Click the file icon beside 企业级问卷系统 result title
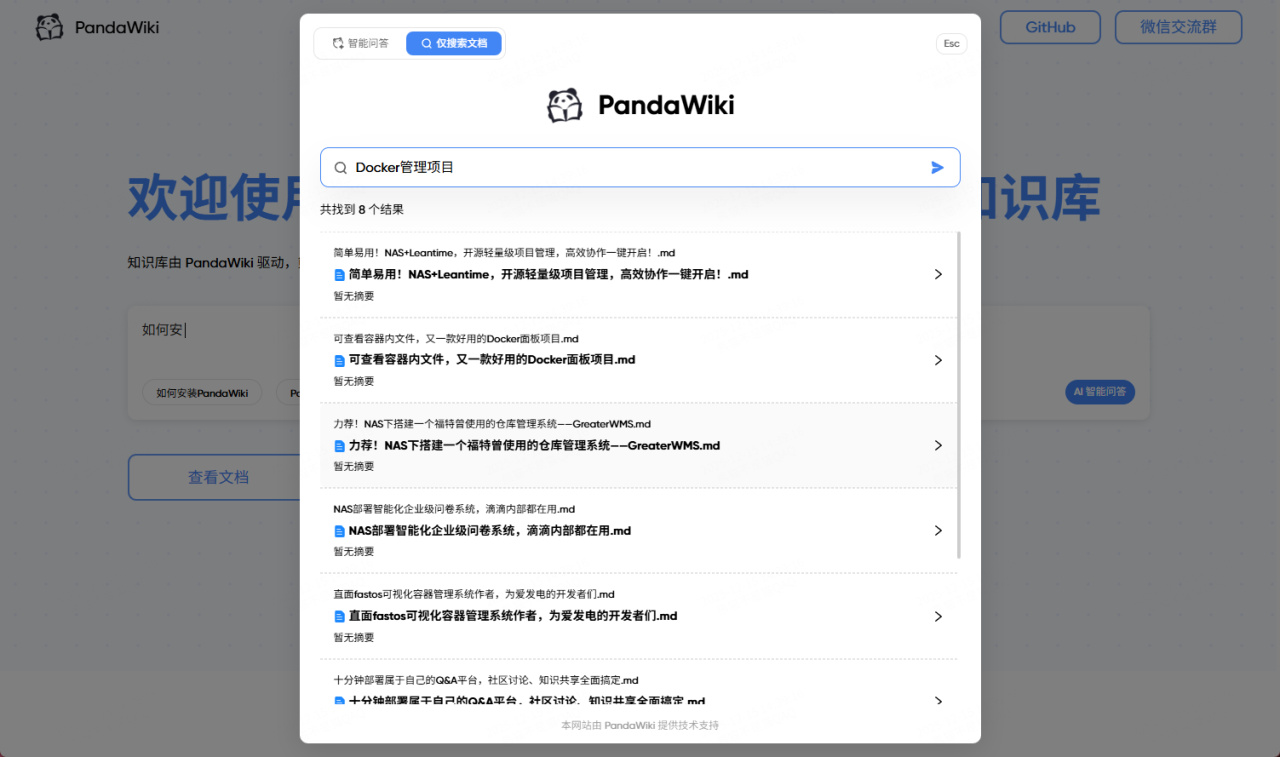The height and width of the screenshot is (757, 1280). tap(340, 530)
